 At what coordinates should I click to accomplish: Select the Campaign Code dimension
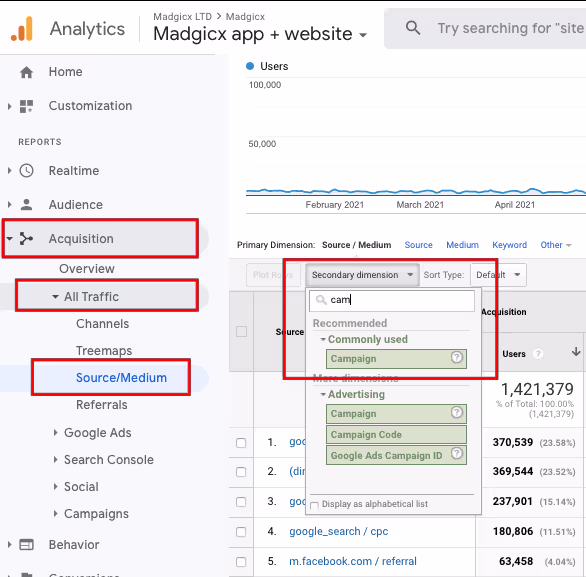pyautogui.click(x=396, y=435)
